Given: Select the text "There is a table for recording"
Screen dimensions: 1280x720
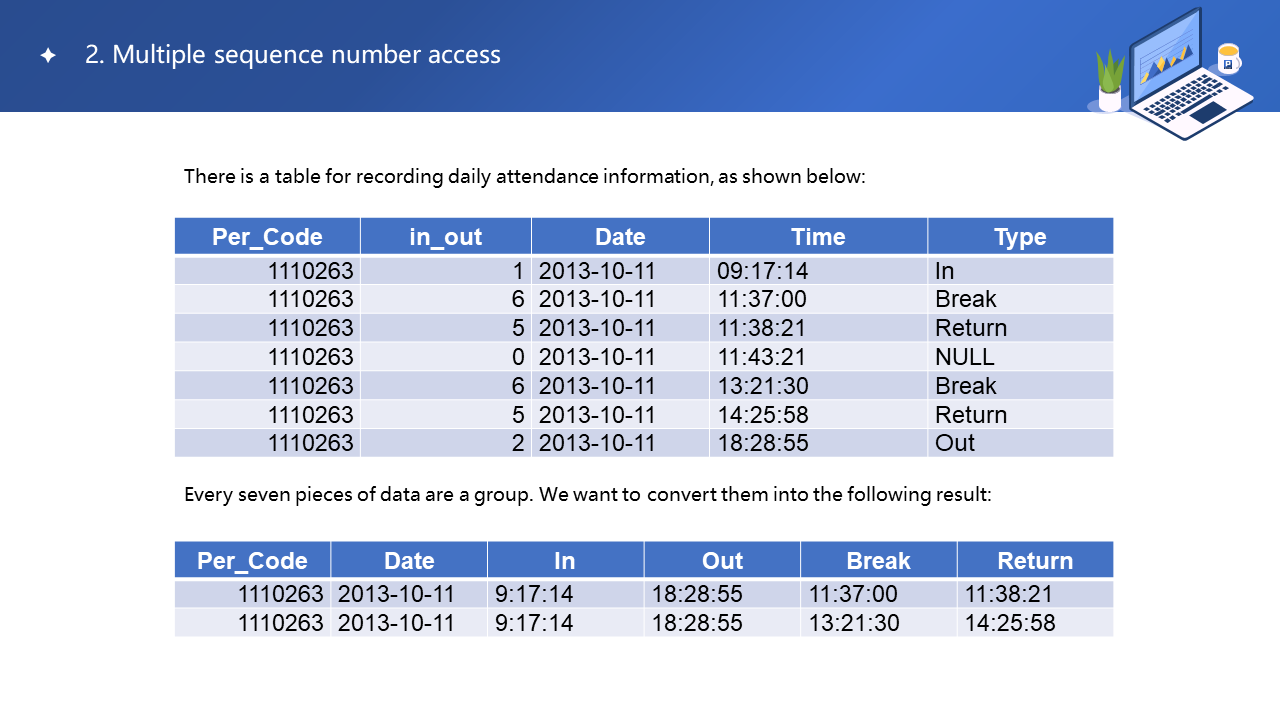Looking at the screenshot, I should [312, 177].
